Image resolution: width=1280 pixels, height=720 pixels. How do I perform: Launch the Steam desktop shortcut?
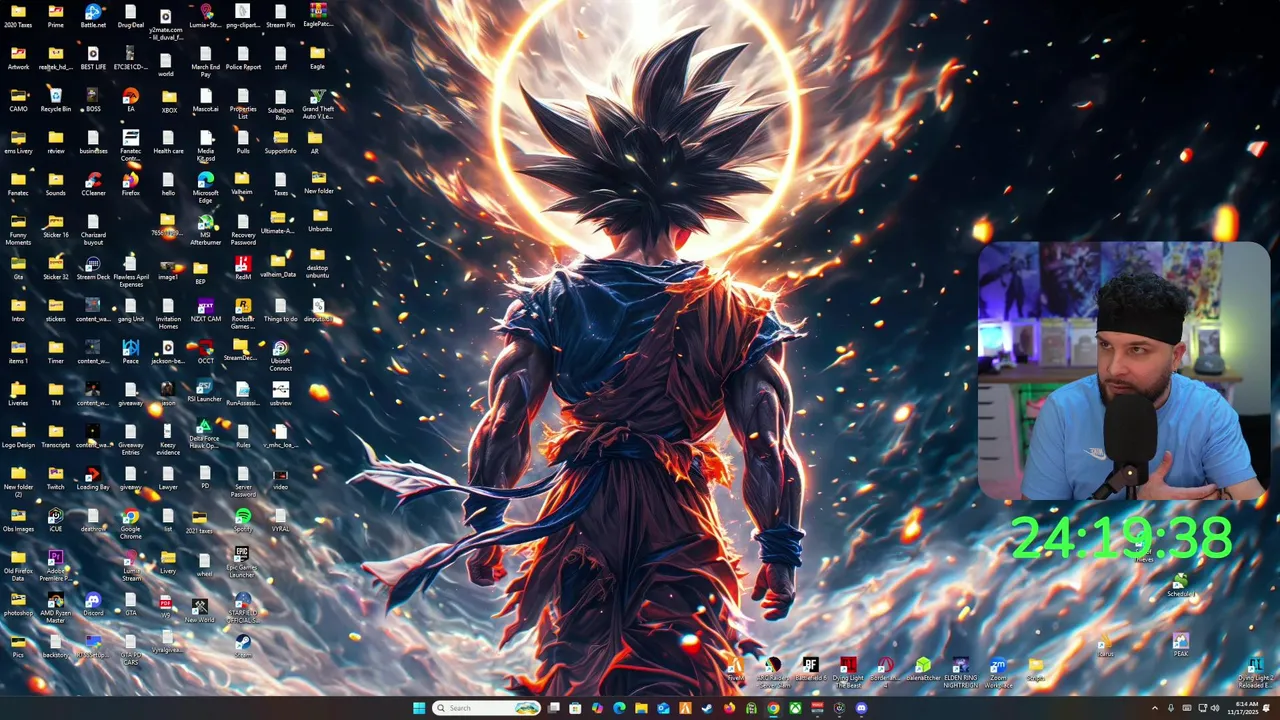[243, 645]
